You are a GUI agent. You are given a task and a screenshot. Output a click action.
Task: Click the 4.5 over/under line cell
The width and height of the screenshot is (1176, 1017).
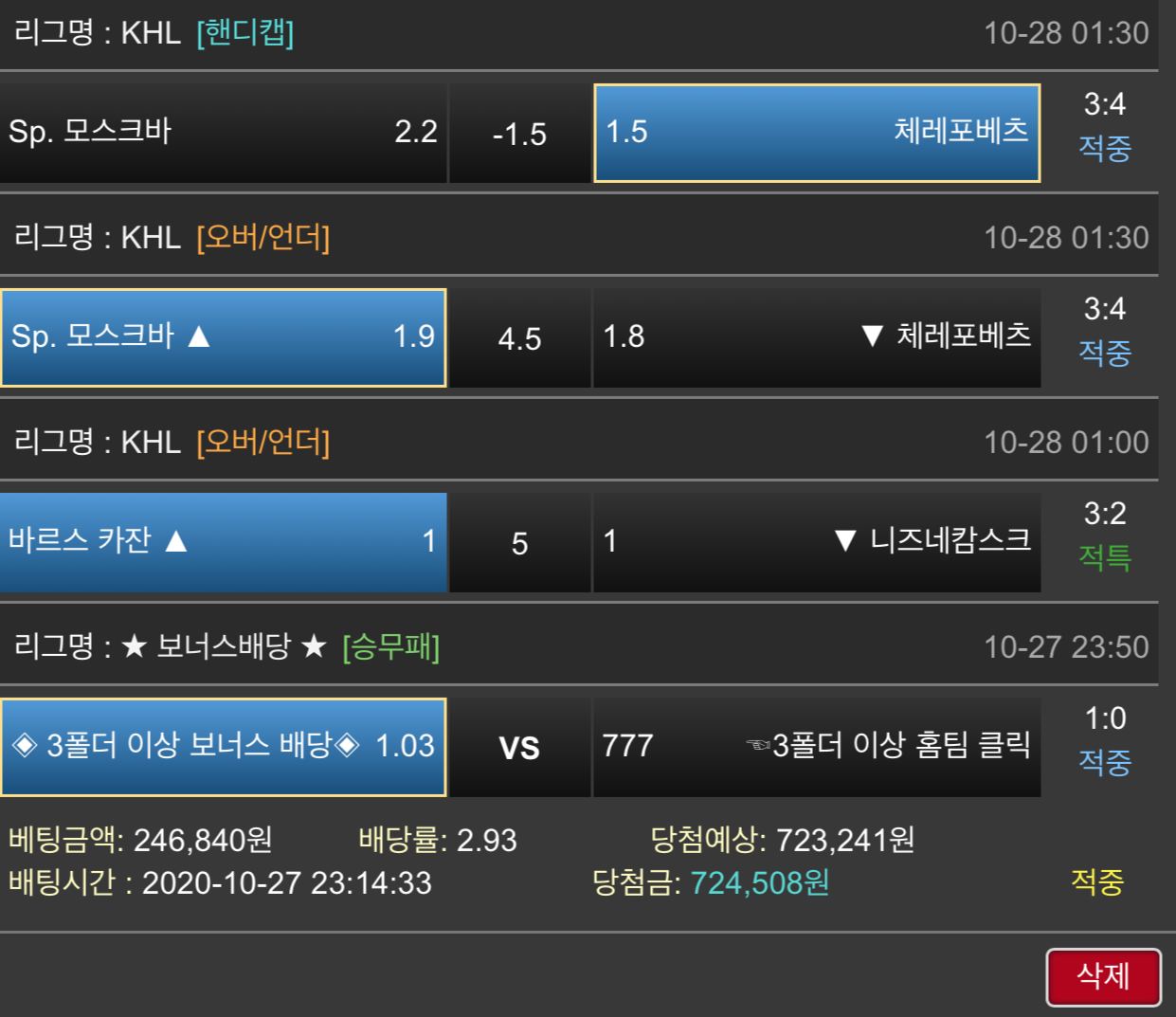pos(519,337)
